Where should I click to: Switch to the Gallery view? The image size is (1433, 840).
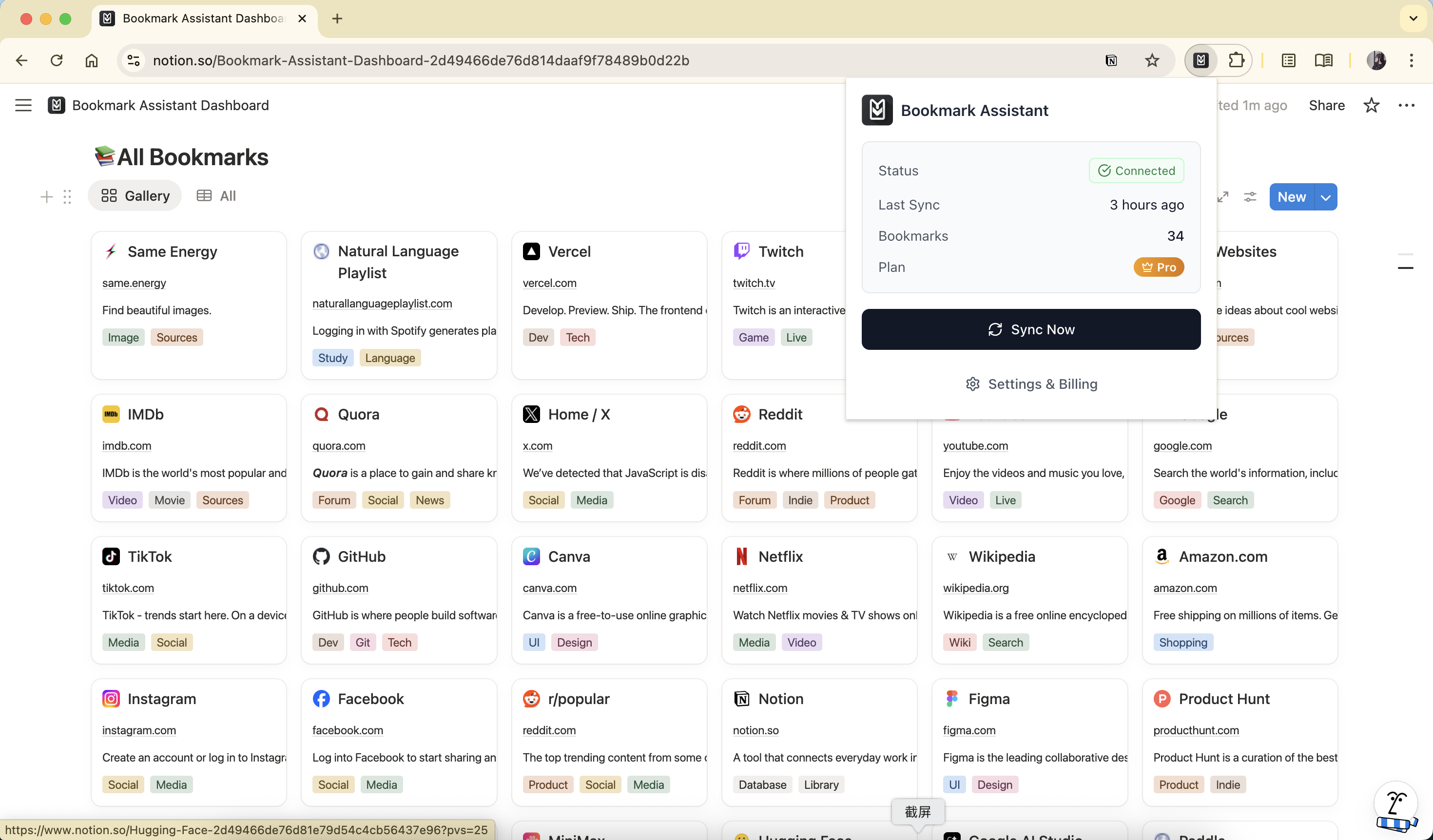pyautogui.click(x=135, y=195)
